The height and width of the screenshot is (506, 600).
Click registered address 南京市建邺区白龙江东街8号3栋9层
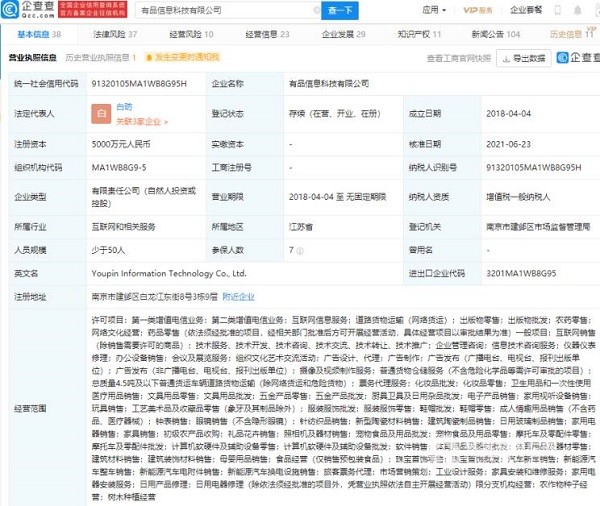[155, 297]
